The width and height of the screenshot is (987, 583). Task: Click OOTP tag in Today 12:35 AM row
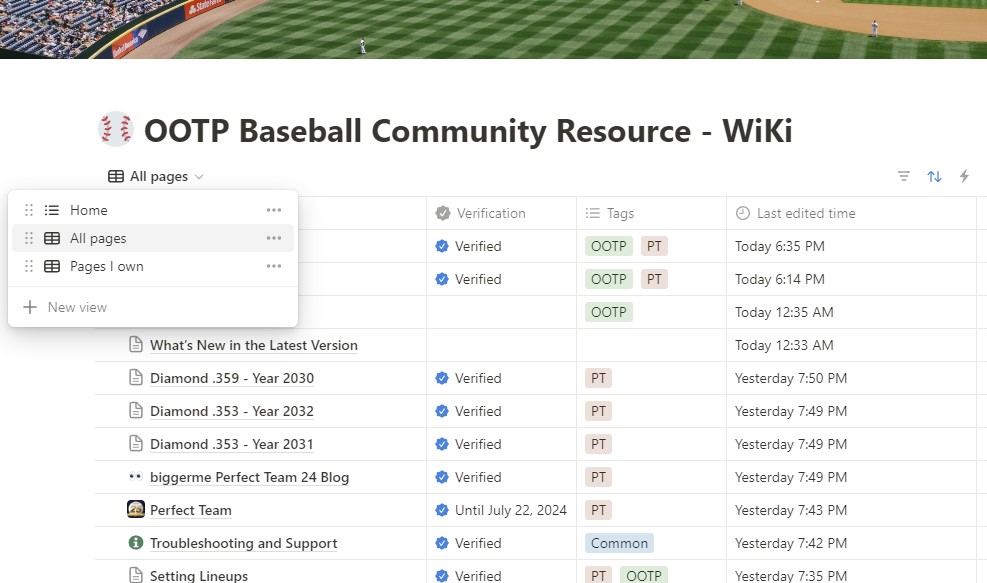[x=609, y=312]
